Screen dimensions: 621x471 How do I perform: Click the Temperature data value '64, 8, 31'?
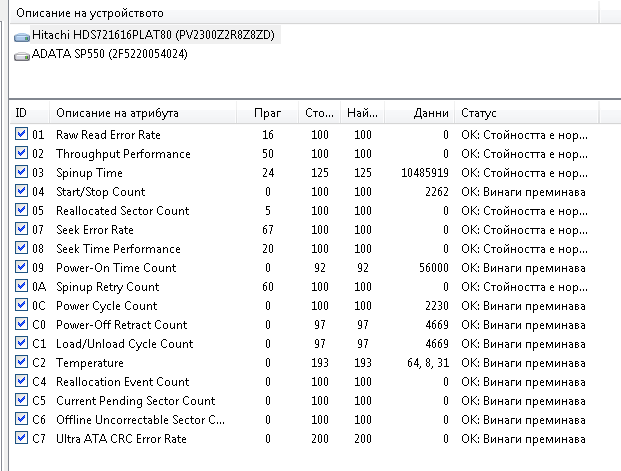(x=428, y=363)
